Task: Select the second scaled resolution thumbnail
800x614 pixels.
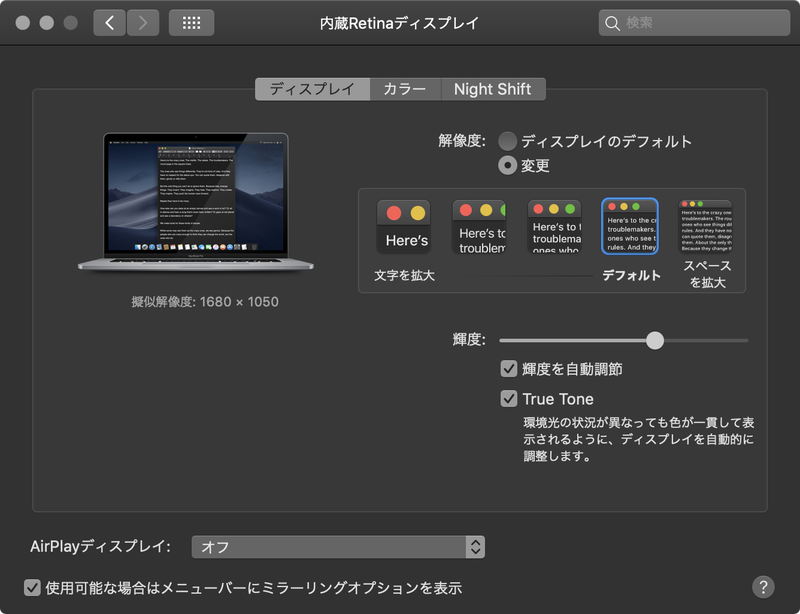Action: [481, 227]
